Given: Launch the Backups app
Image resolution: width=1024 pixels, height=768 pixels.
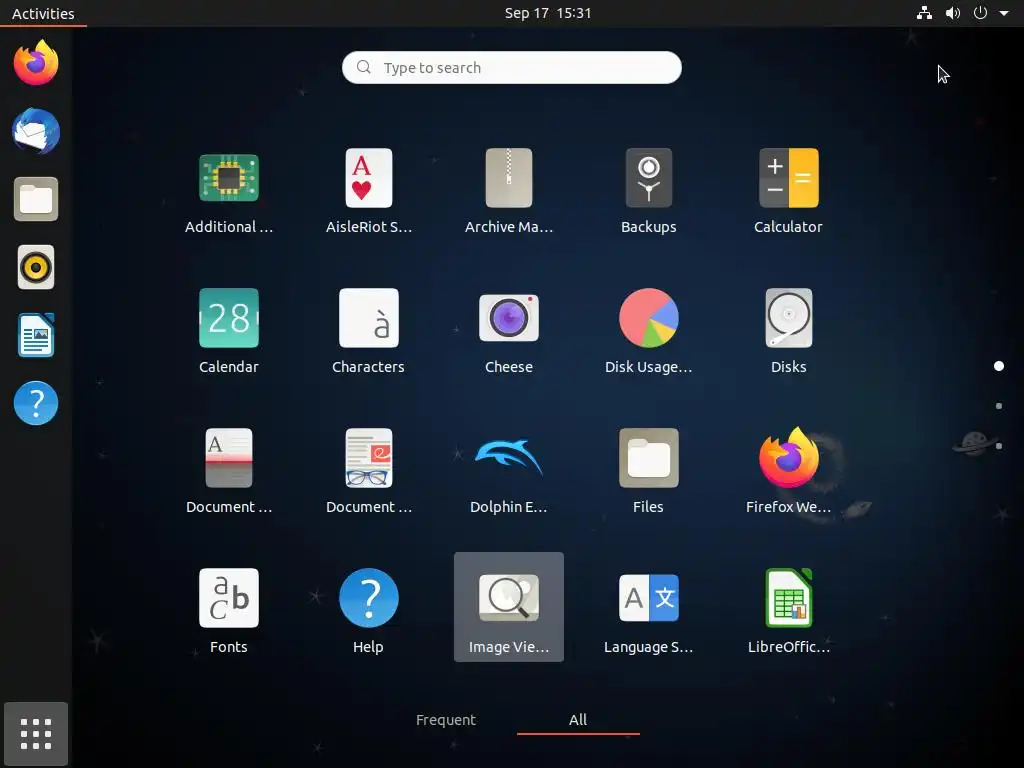Looking at the screenshot, I should click(648, 192).
